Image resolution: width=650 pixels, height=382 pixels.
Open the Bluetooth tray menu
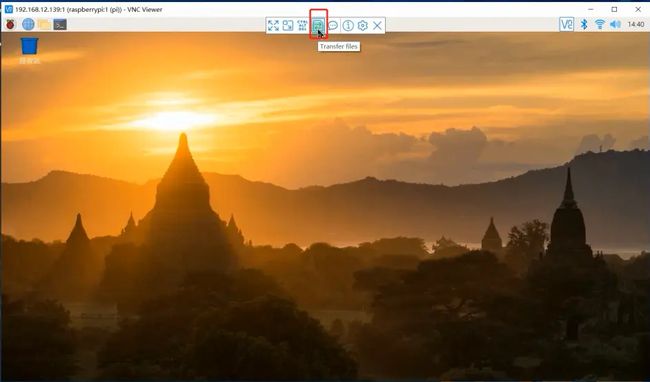click(584, 24)
